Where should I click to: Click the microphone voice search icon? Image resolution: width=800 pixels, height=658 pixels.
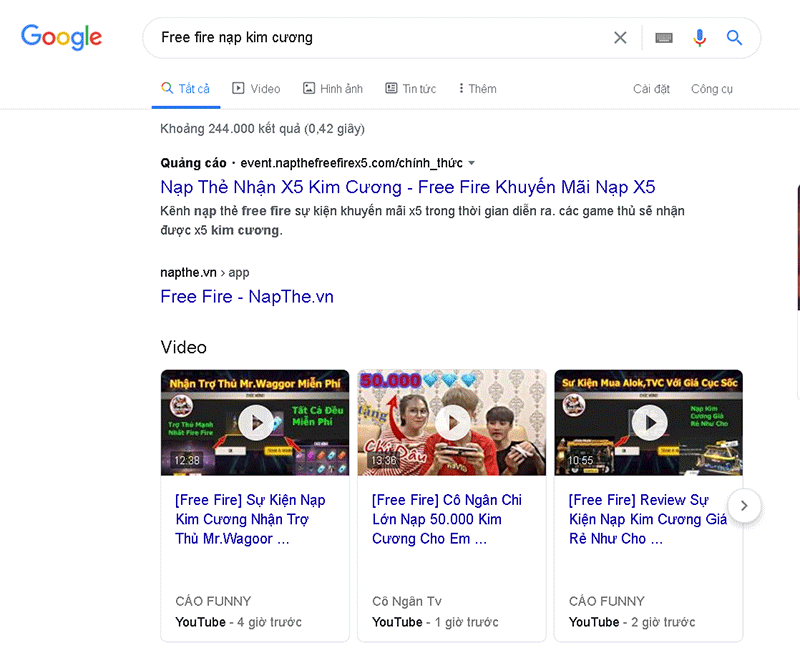coord(699,37)
